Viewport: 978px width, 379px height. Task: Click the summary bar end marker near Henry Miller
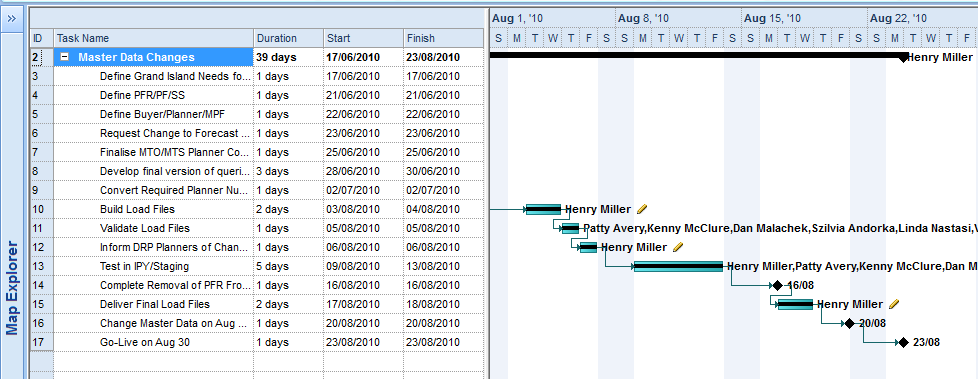click(903, 57)
